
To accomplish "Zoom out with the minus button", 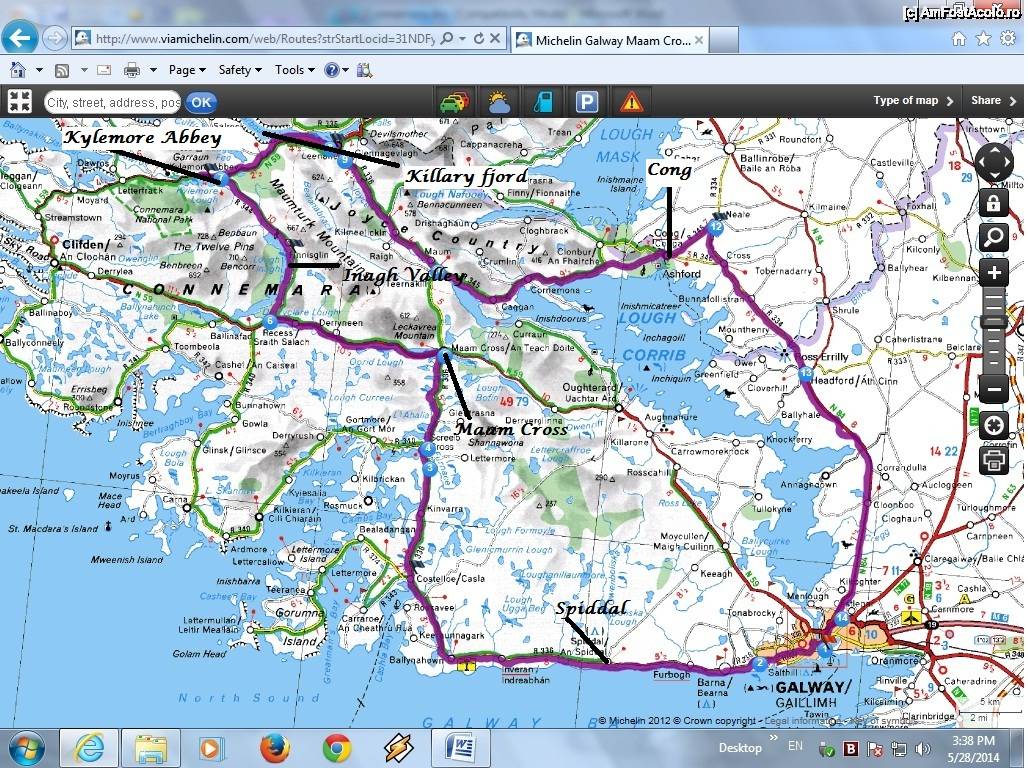I will click(993, 390).
